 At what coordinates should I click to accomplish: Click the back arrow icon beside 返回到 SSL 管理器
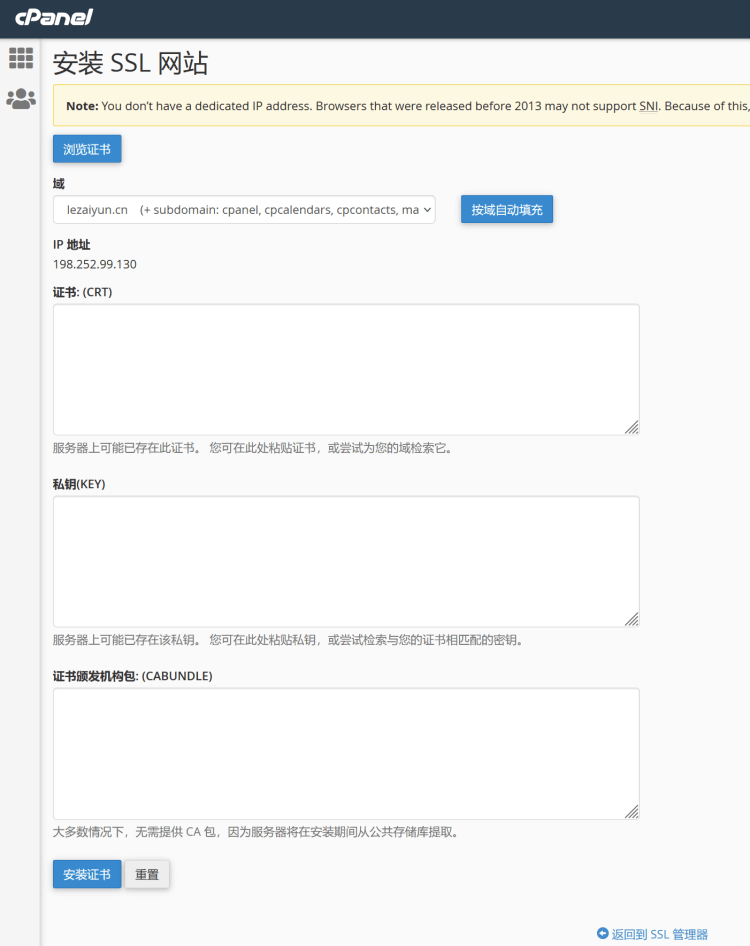coord(602,933)
